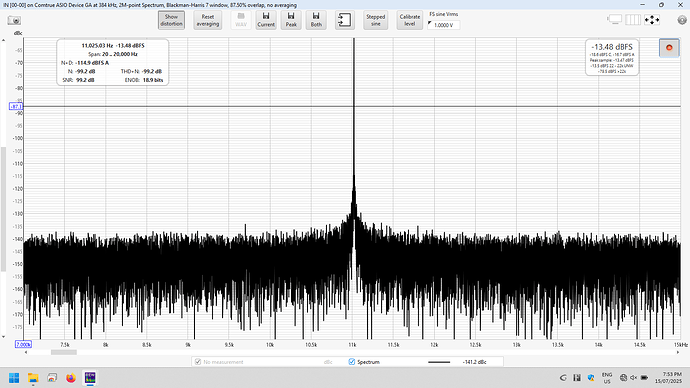Screen dimensions: 690x388
Task: Click the level readout -13.48 dBFS box
Action: (x=612, y=58)
